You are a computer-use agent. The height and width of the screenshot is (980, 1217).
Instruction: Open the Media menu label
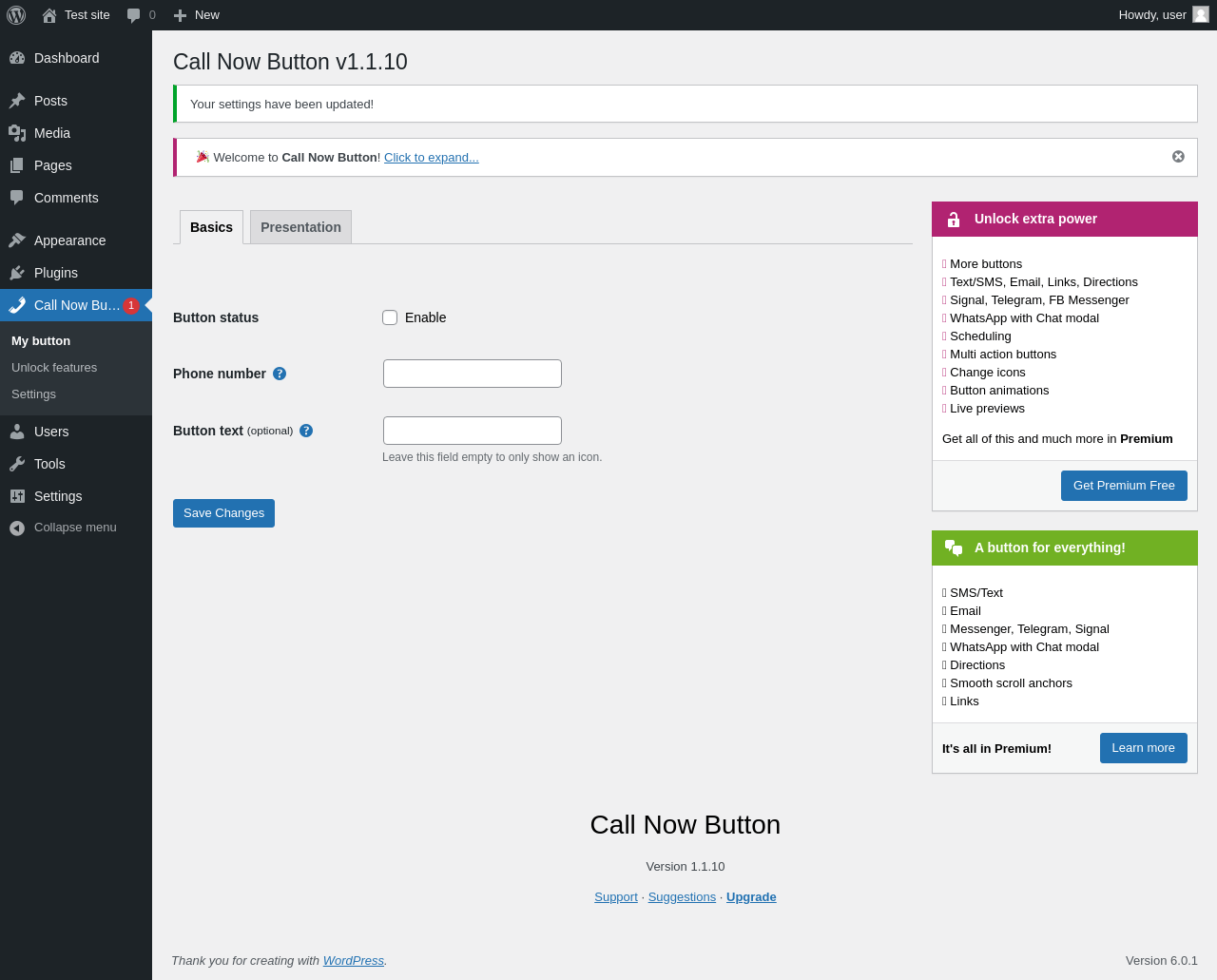(x=52, y=133)
